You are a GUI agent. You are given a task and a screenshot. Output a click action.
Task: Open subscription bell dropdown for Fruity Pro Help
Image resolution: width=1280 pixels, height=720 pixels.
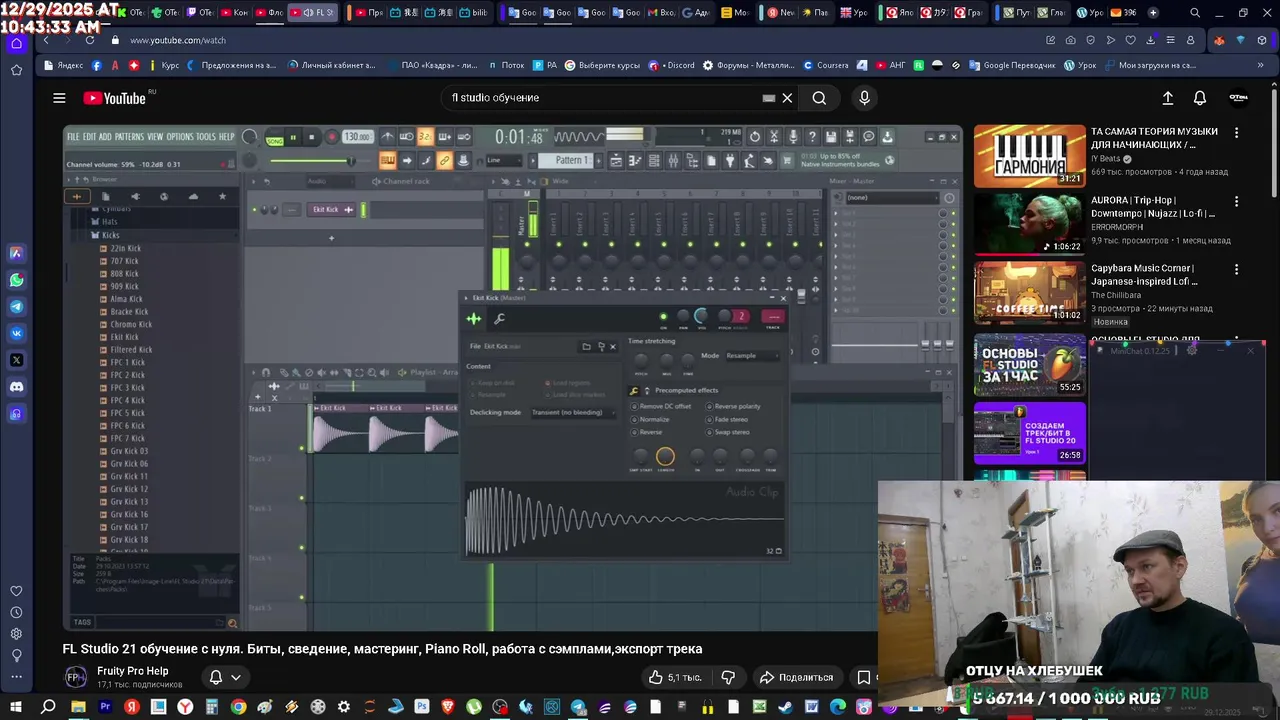pyautogui.click(x=225, y=677)
